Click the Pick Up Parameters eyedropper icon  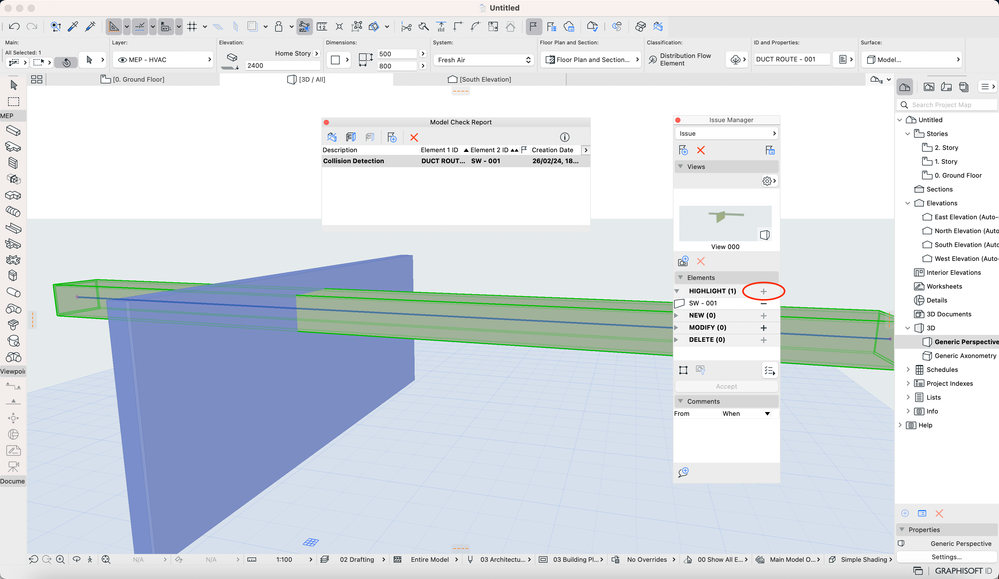pyautogui.click(x=73, y=27)
